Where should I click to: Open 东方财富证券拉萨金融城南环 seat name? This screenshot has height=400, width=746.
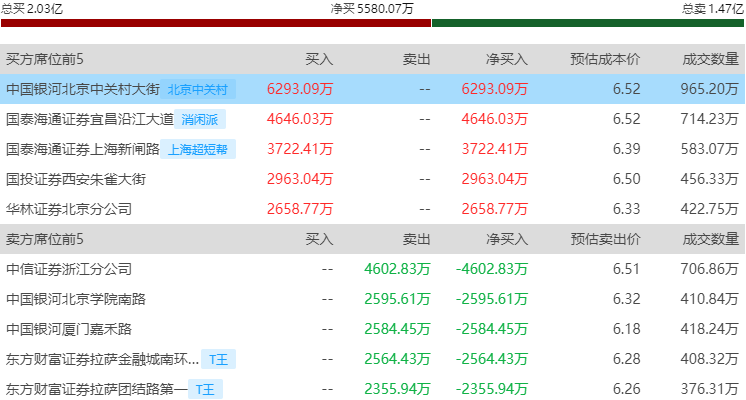[x=102, y=359]
